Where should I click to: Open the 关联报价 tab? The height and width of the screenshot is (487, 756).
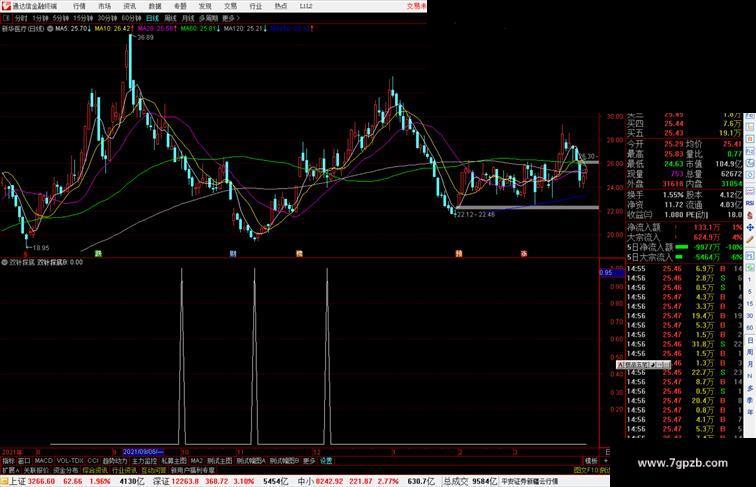coord(36,470)
